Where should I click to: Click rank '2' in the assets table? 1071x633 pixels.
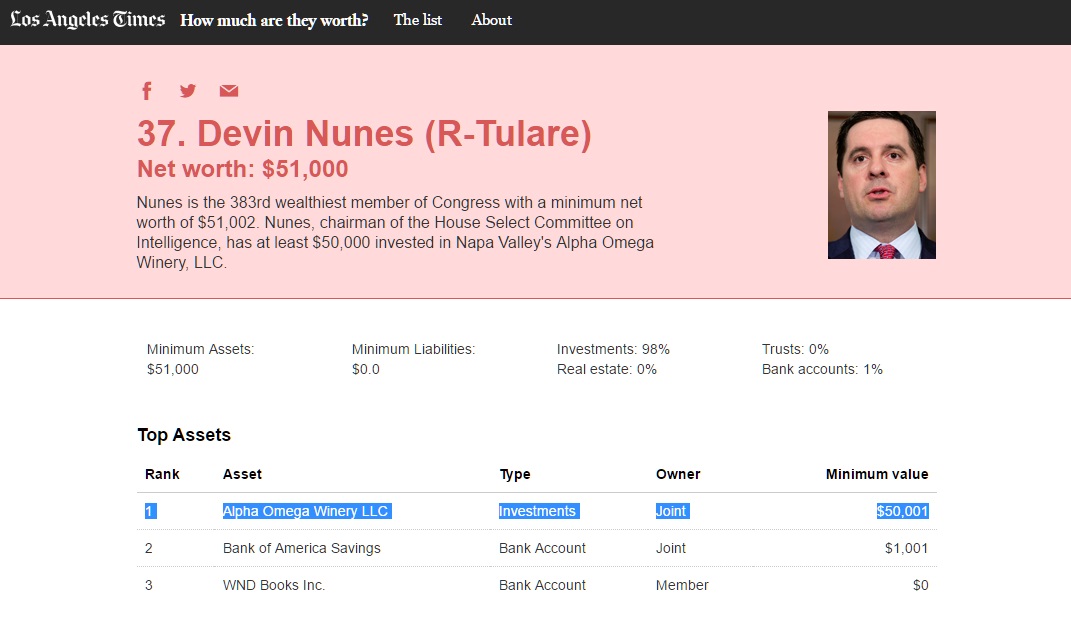click(x=149, y=548)
